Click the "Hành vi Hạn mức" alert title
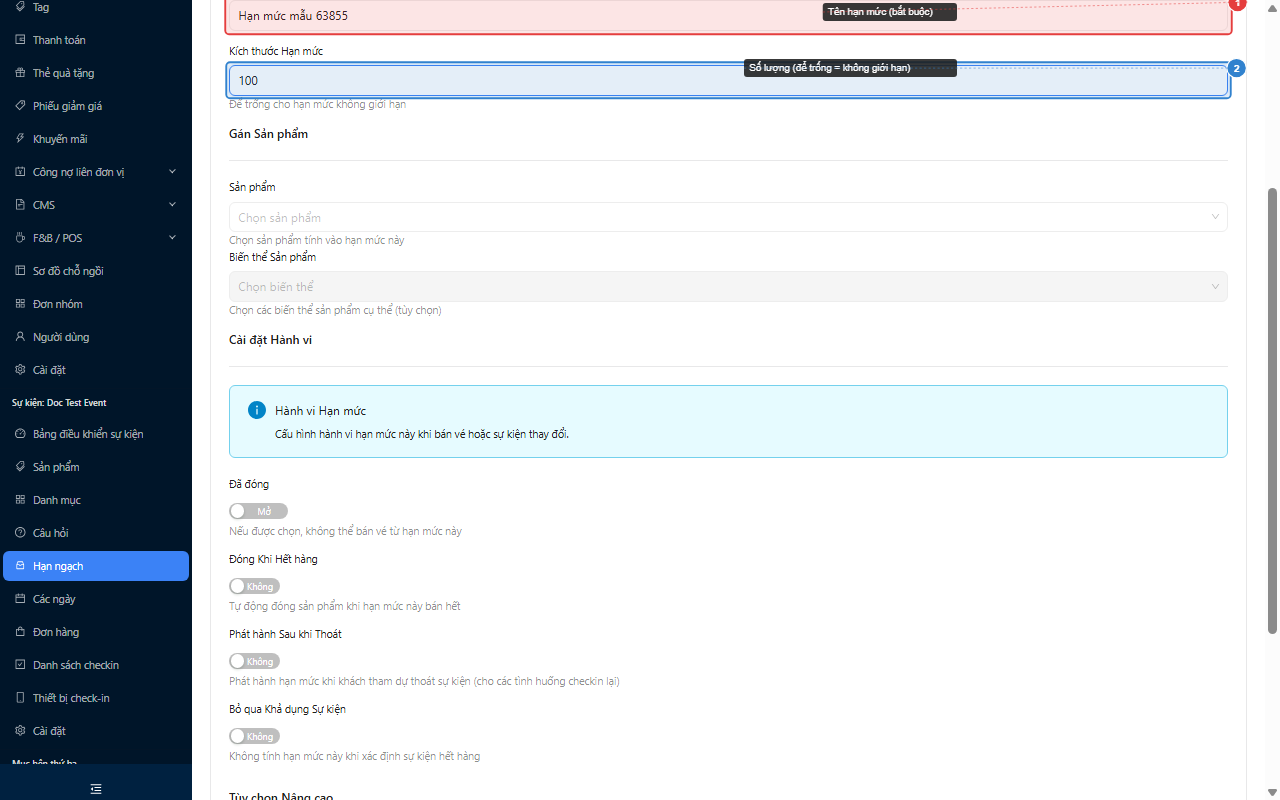Viewport: 1280px width, 800px height. (x=320, y=411)
